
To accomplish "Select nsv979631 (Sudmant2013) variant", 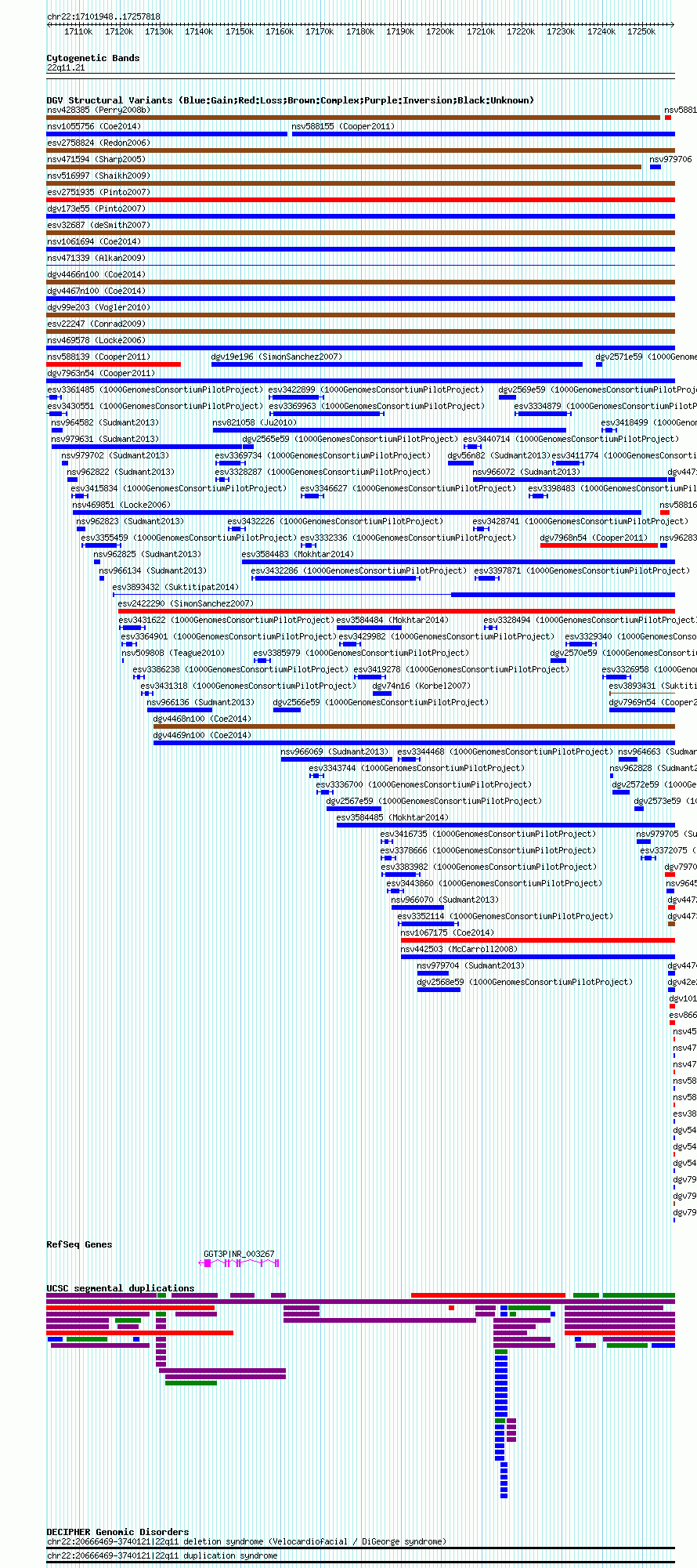I will [105, 439].
